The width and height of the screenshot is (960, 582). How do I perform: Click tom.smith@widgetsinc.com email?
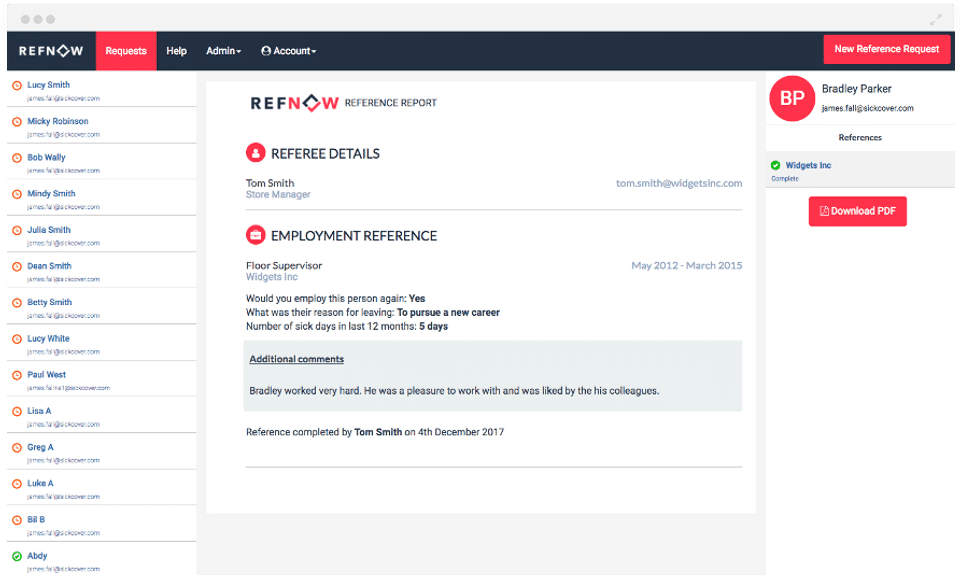coord(679,183)
